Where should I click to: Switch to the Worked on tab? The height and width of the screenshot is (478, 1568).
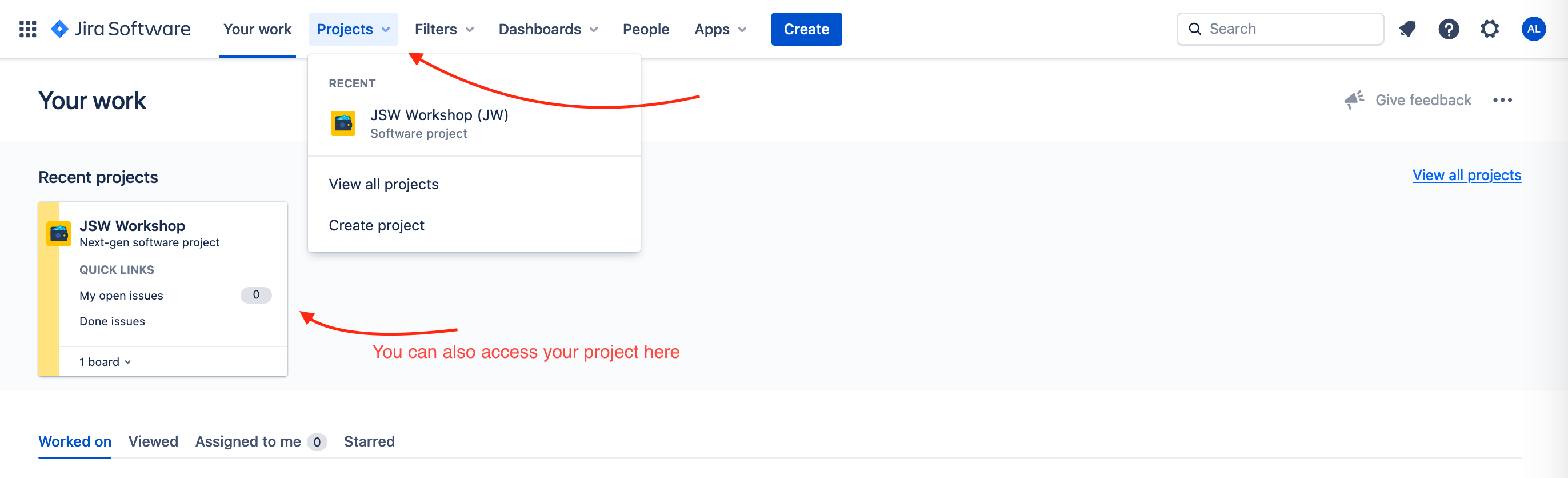[75, 441]
